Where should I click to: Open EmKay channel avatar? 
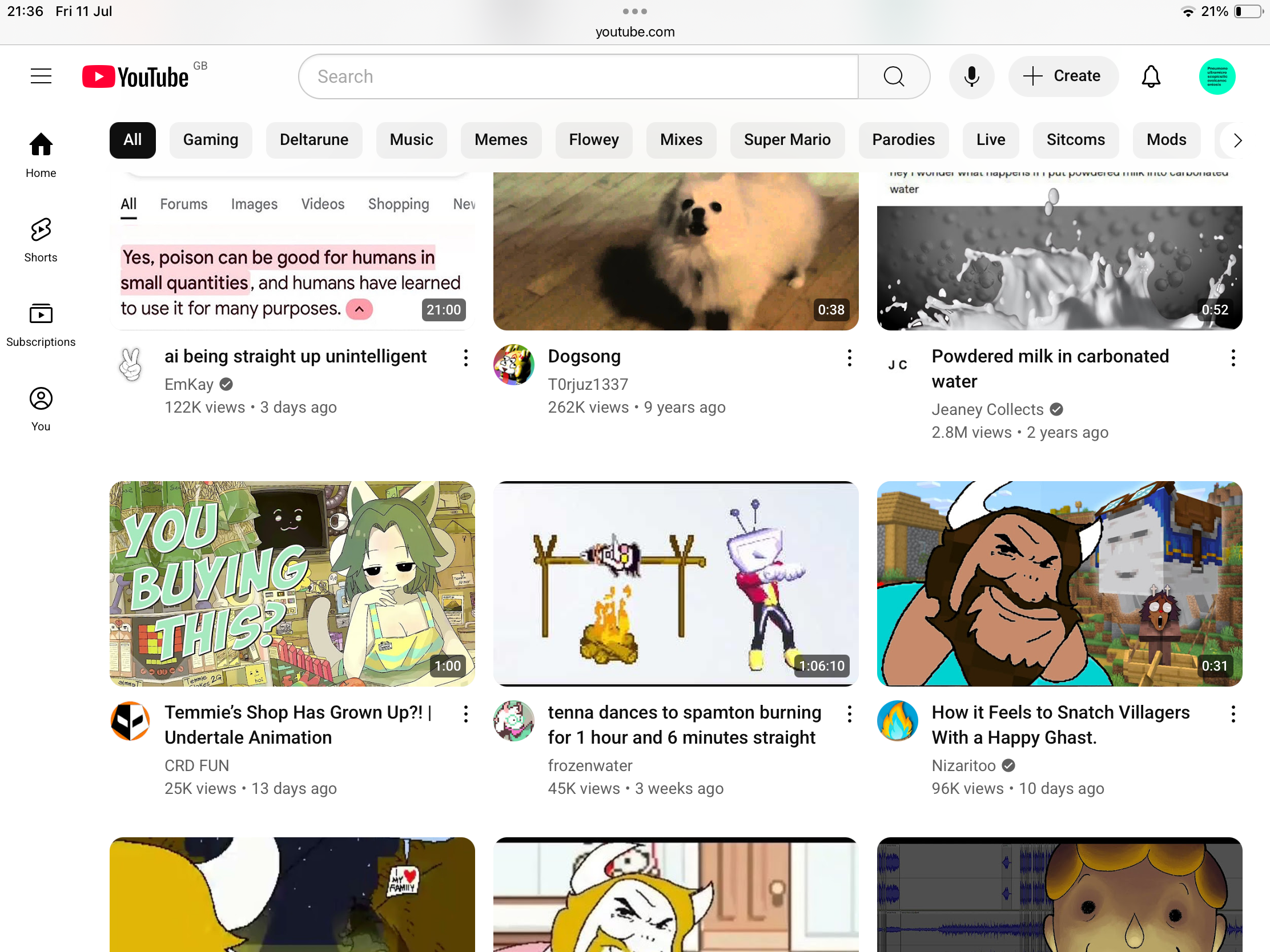point(130,365)
